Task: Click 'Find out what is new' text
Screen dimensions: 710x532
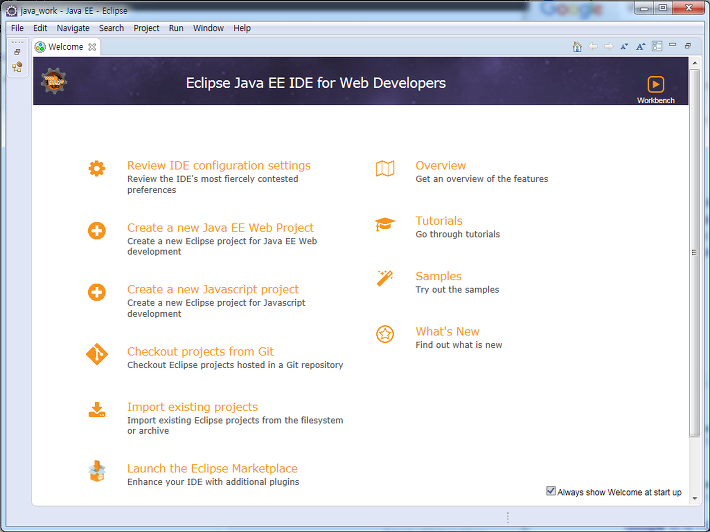Action: (x=459, y=345)
